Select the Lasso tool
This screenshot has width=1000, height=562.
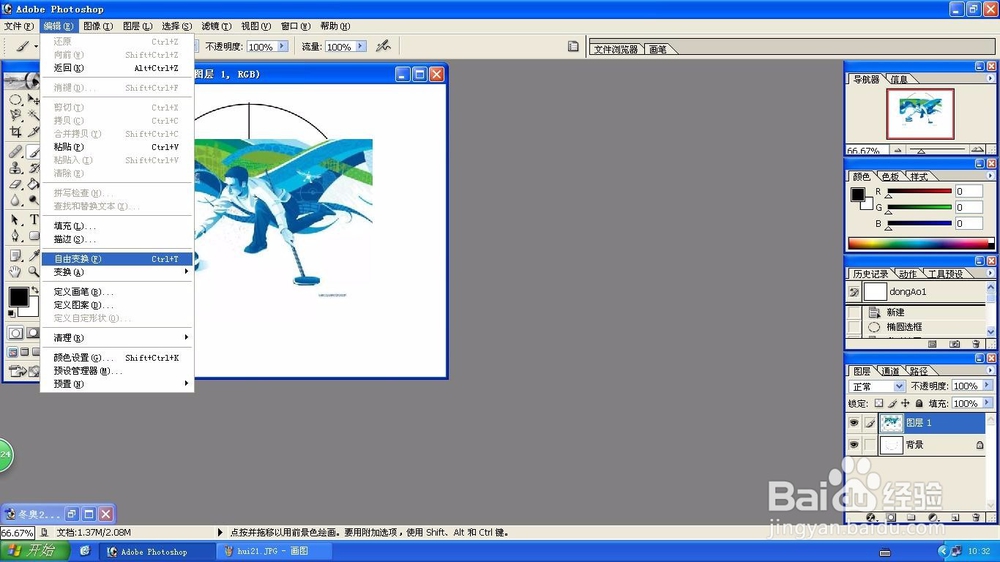pyautogui.click(x=15, y=115)
